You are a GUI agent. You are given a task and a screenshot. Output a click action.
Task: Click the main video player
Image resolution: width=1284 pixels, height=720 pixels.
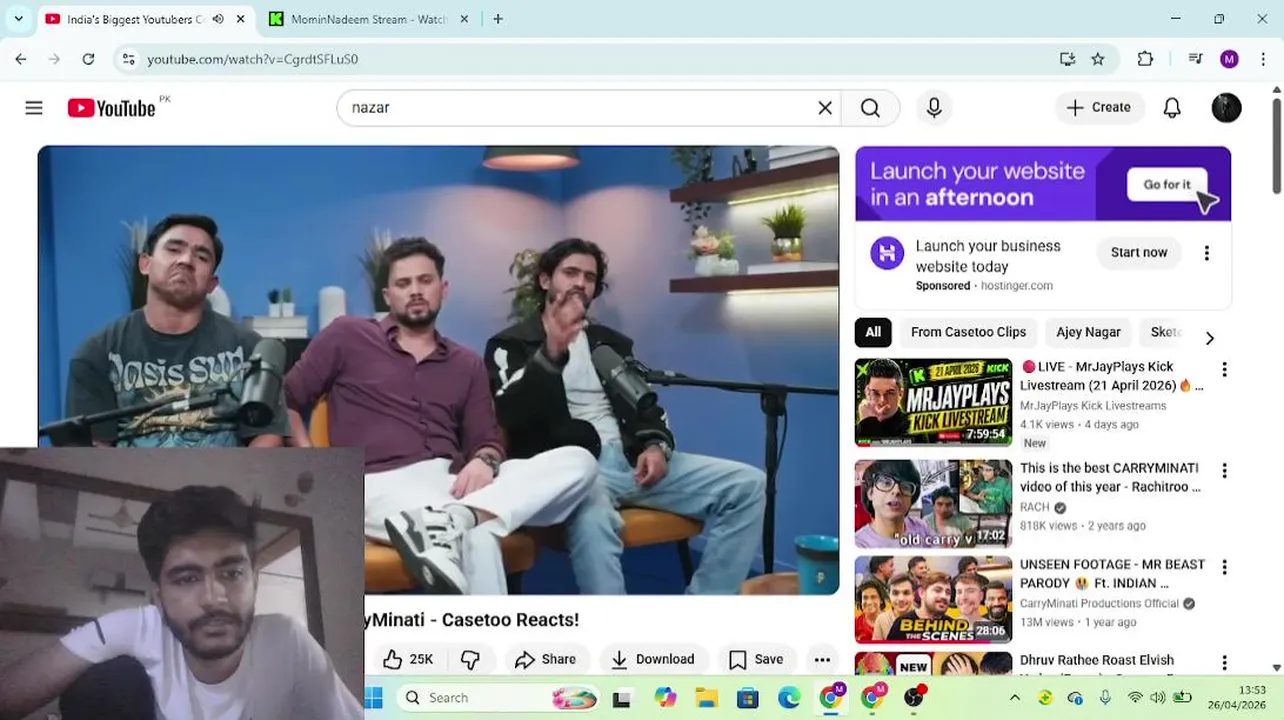pyautogui.click(x=438, y=370)
